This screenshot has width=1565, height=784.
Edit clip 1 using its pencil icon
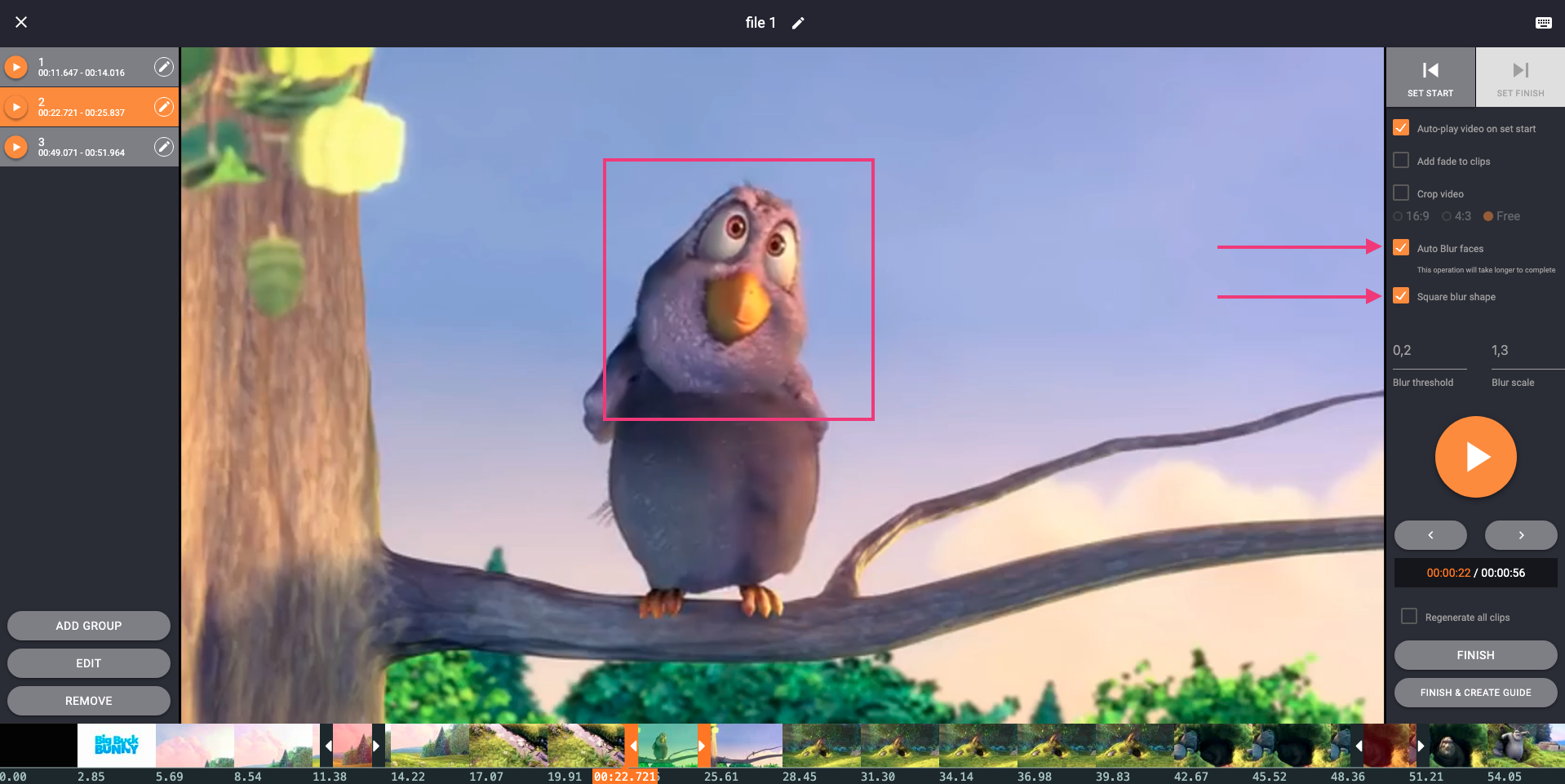[x=164, y=67]
